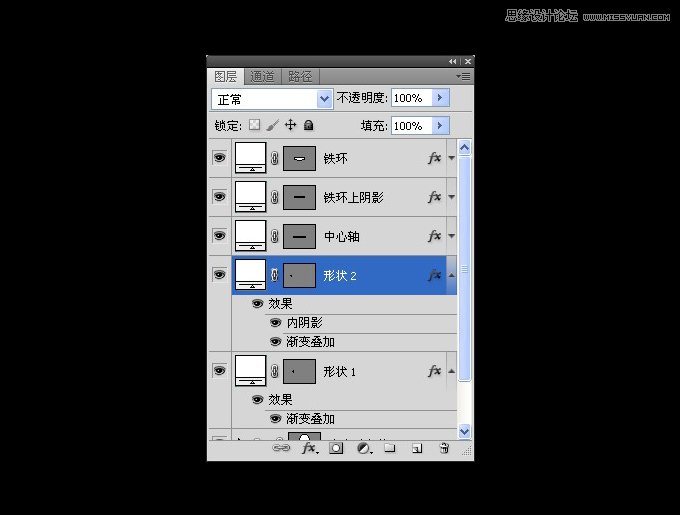Click the lock position move icon
The image size is (680, 515).
pos(290,125)
